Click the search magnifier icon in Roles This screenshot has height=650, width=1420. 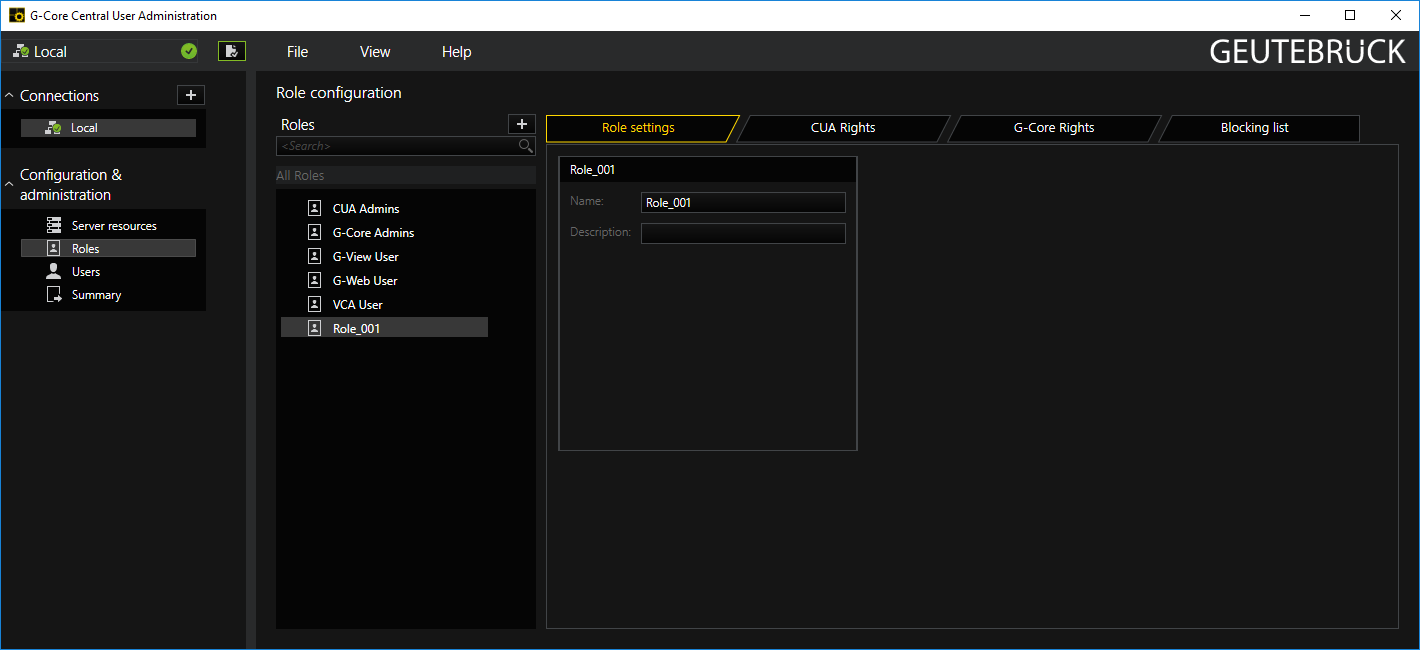pyautogui.click(x=525, y=146)
